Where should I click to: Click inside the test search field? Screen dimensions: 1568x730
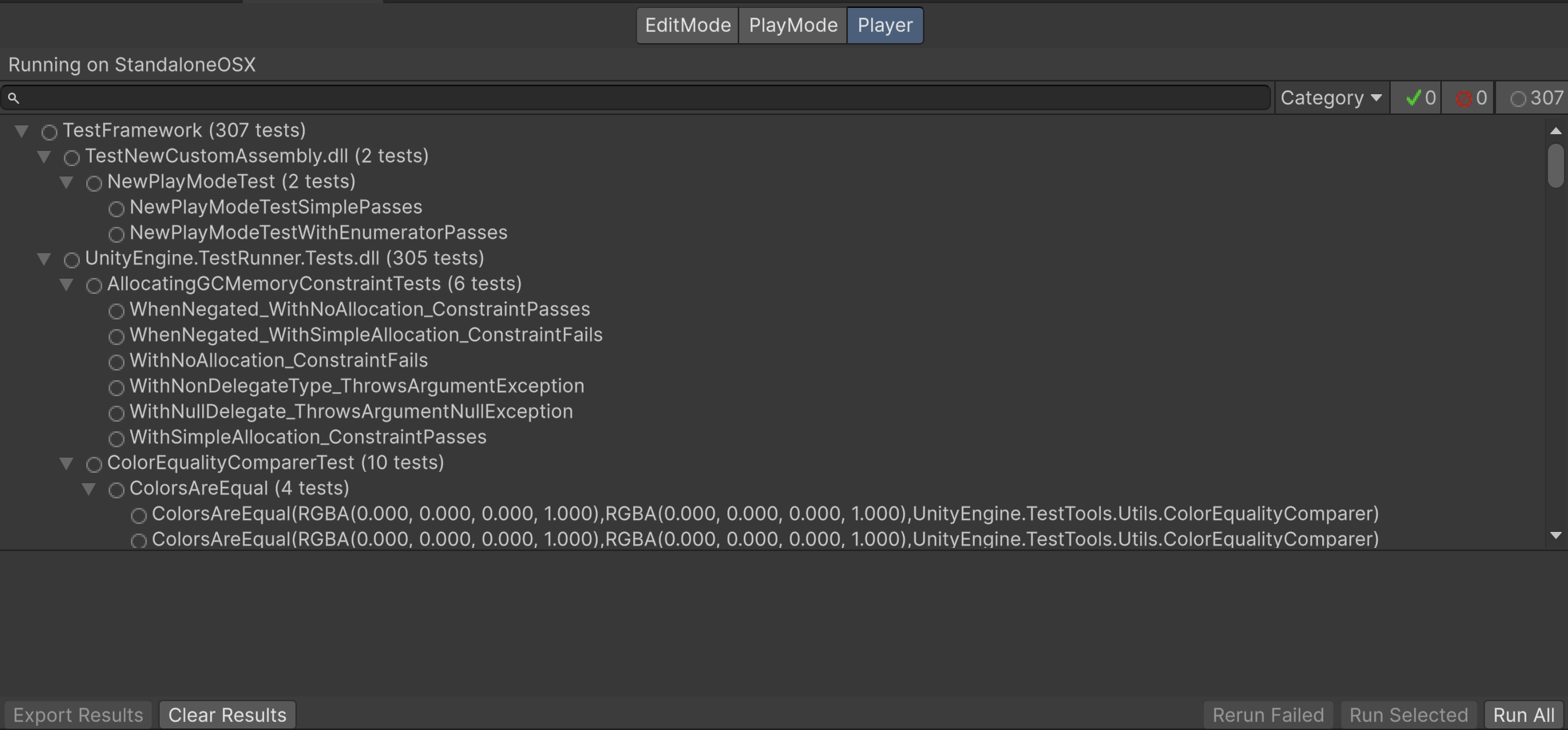click(x=559, y=97)
